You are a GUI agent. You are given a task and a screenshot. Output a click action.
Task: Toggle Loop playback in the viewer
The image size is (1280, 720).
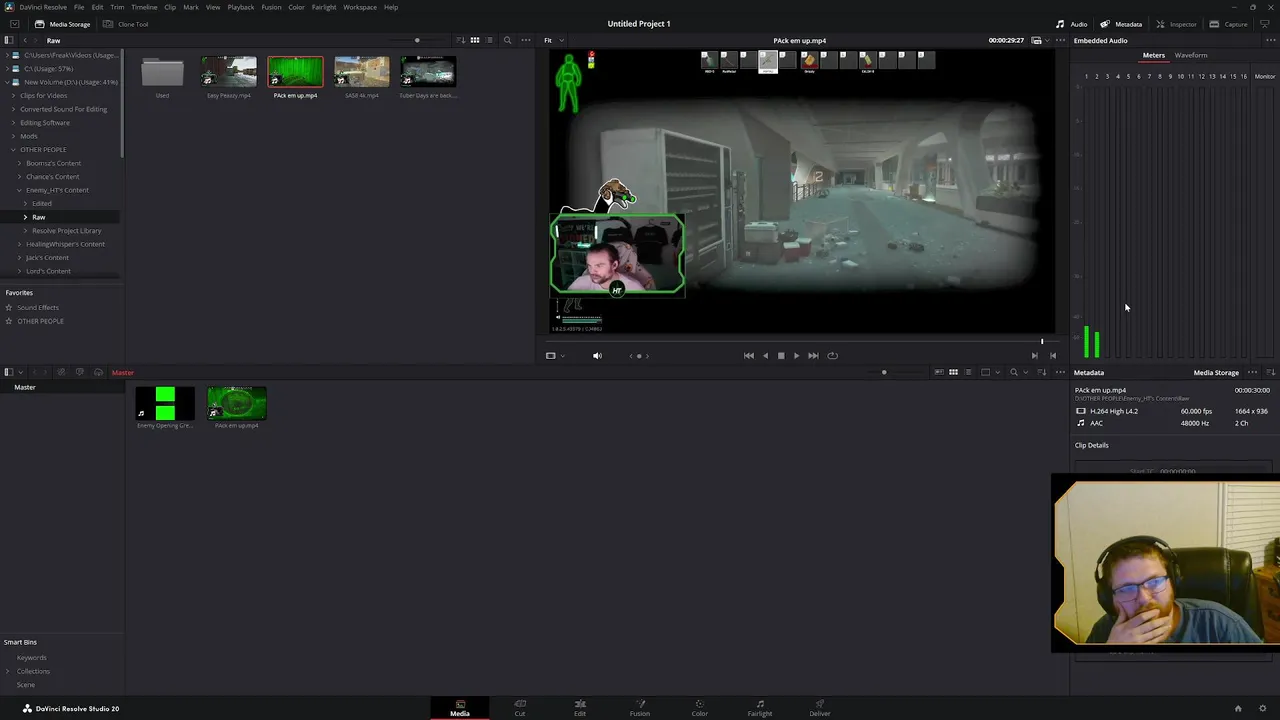[x=832, y=355]
